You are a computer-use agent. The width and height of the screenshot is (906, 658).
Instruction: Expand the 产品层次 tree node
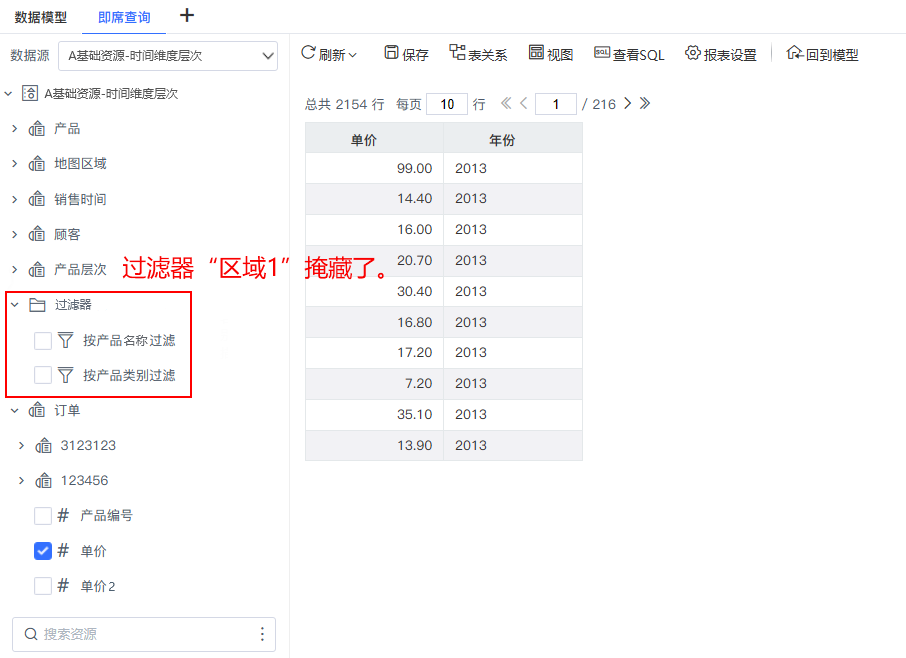tap(14, 269)
